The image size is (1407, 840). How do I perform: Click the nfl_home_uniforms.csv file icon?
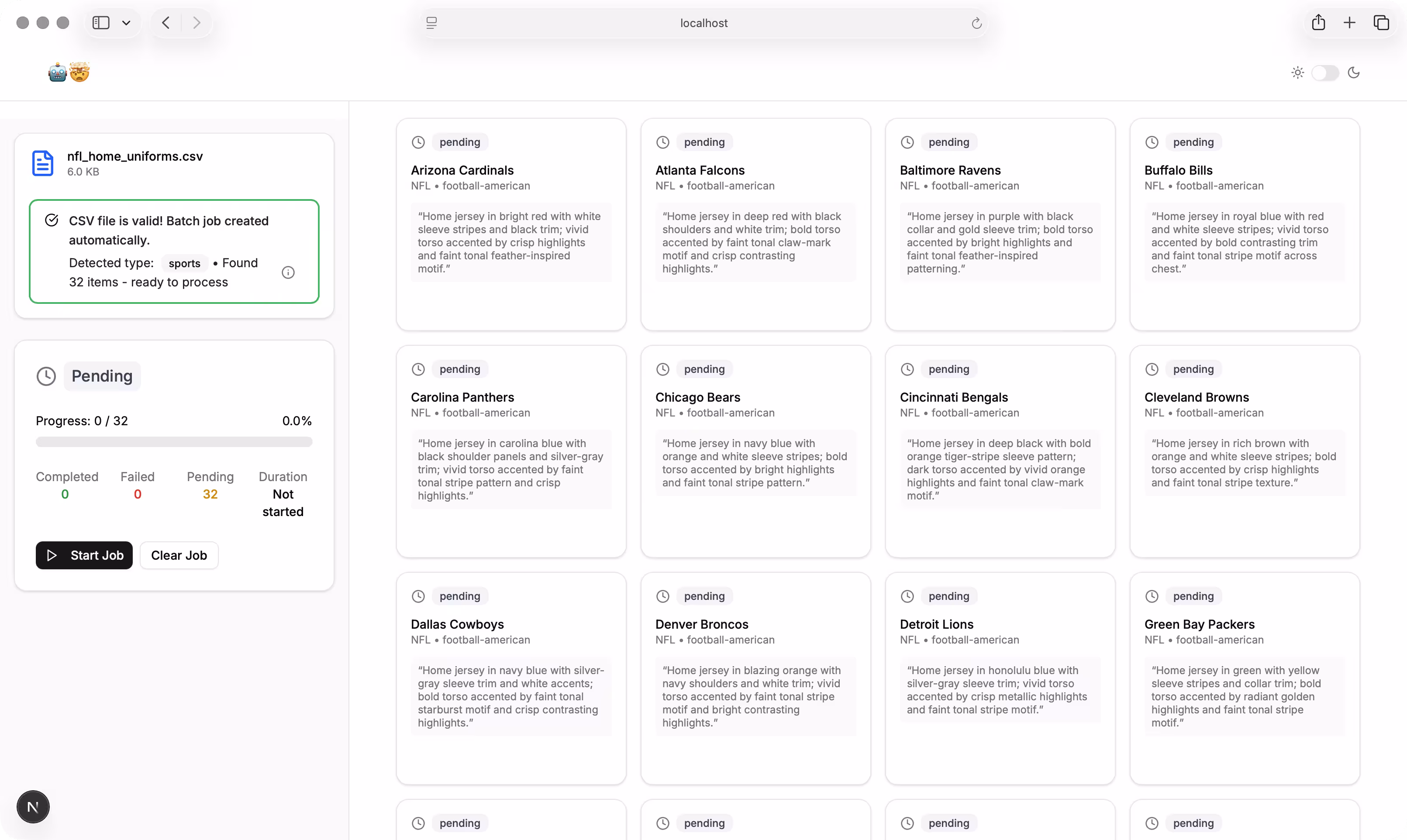pos(42,163)
